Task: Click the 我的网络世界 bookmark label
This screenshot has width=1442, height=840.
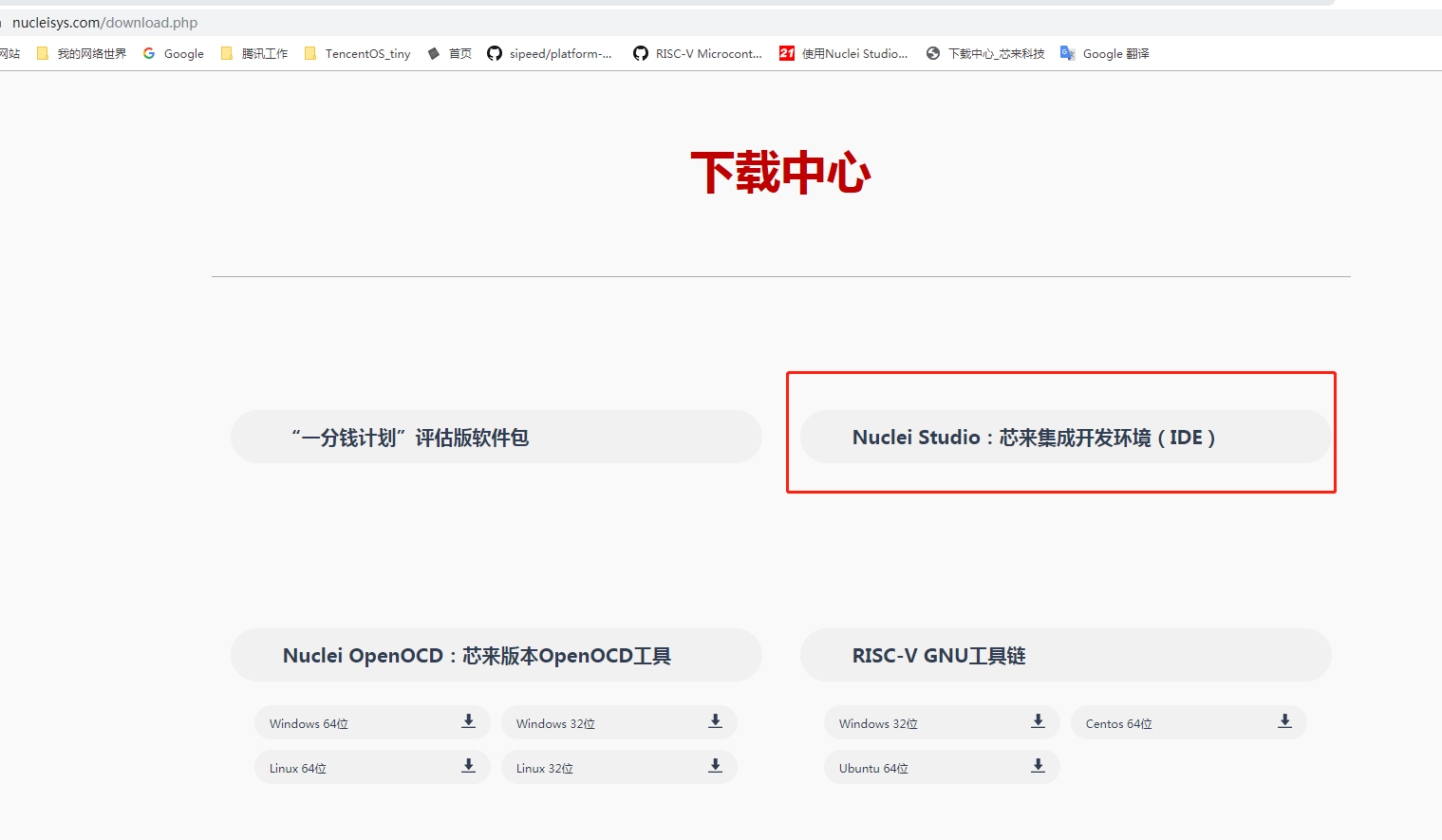Action: tap(92, 54)
